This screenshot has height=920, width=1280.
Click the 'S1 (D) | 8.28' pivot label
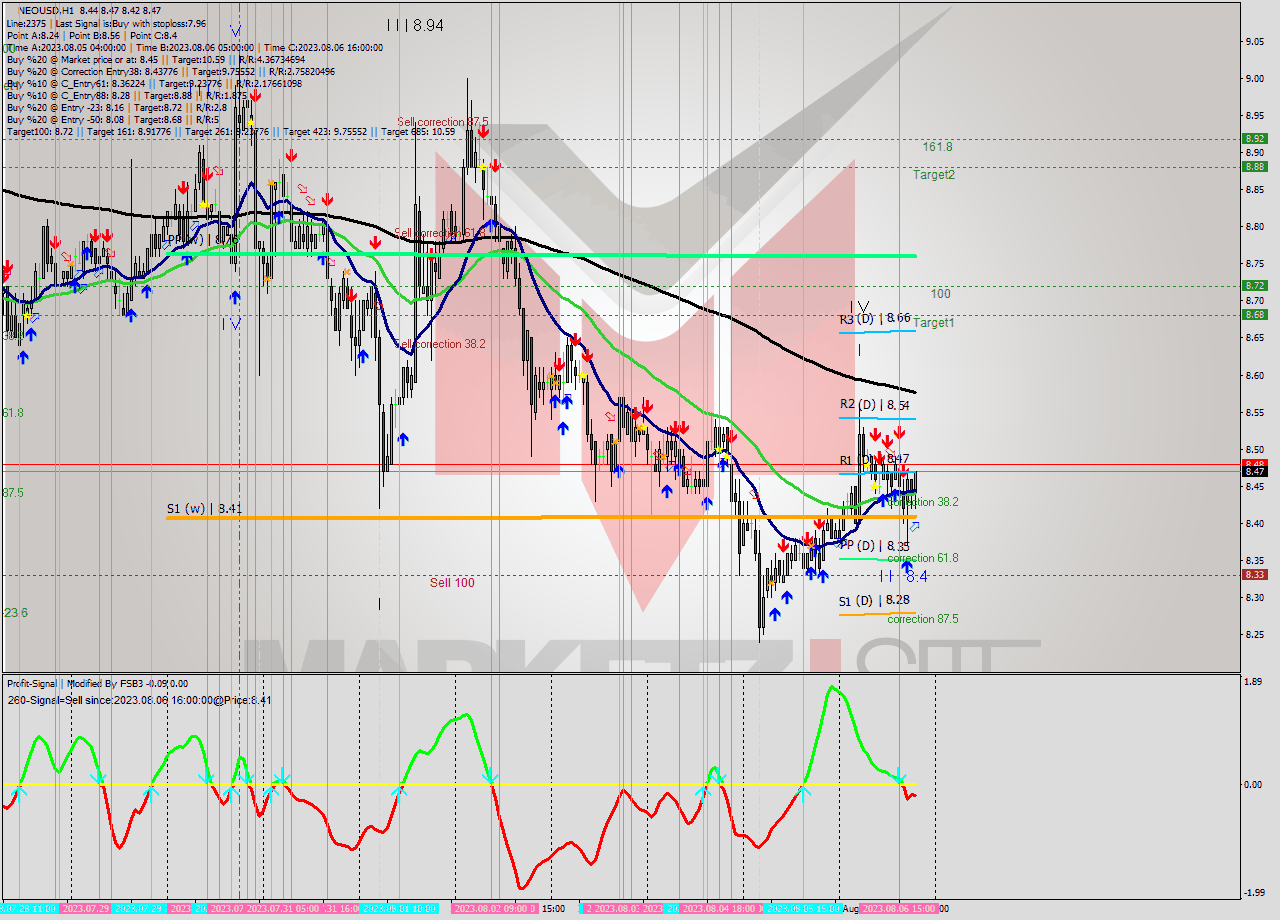[x=875, y=600]
